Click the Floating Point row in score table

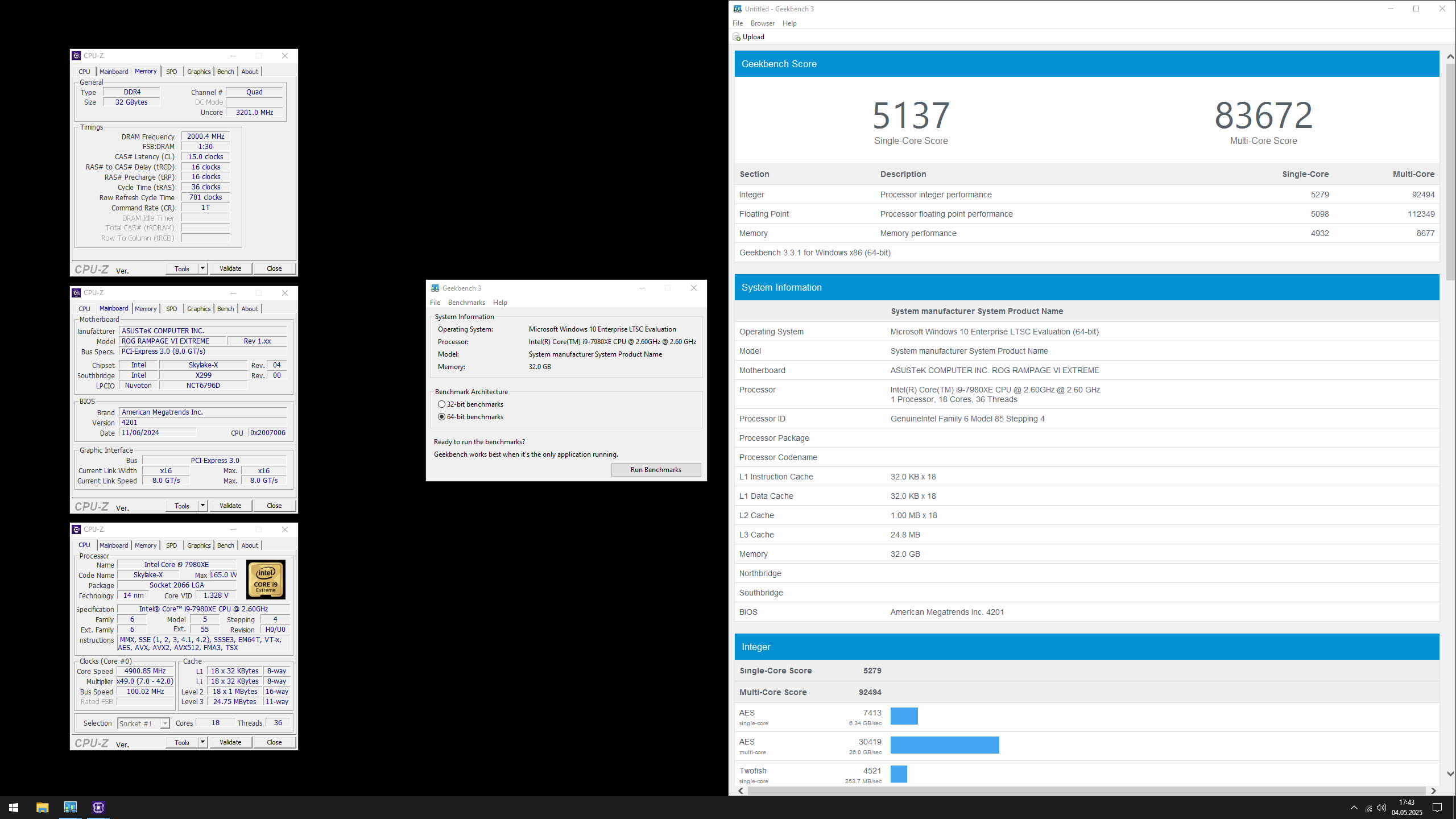(1087, 214)
